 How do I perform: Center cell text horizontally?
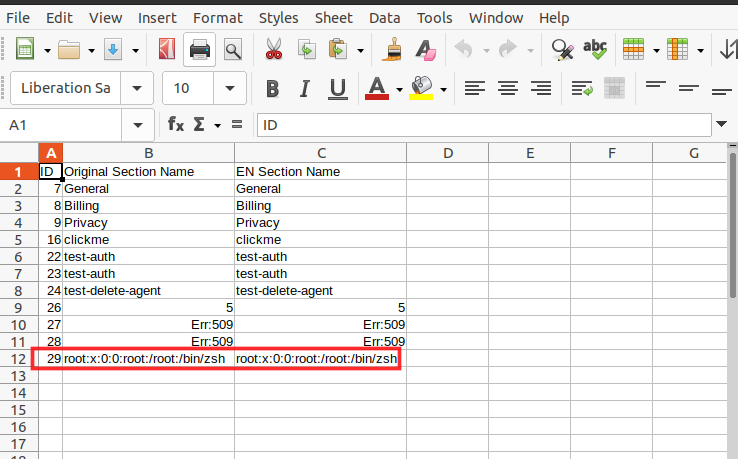[x=508, y=88]
